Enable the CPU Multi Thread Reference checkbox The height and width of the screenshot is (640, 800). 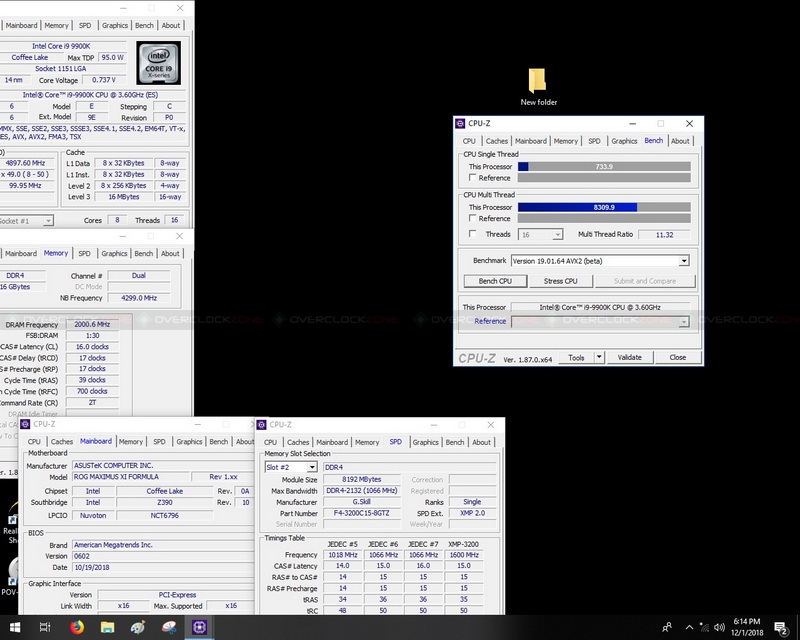tap(473, 218)
